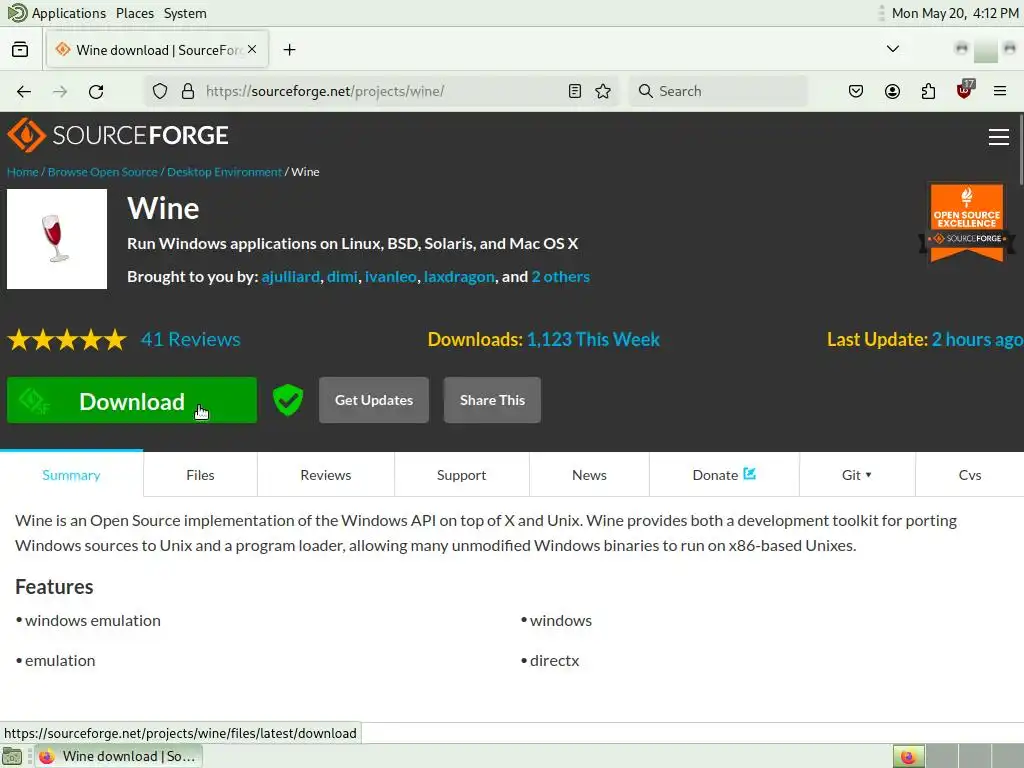Open the Support tab

coord(462,475)
